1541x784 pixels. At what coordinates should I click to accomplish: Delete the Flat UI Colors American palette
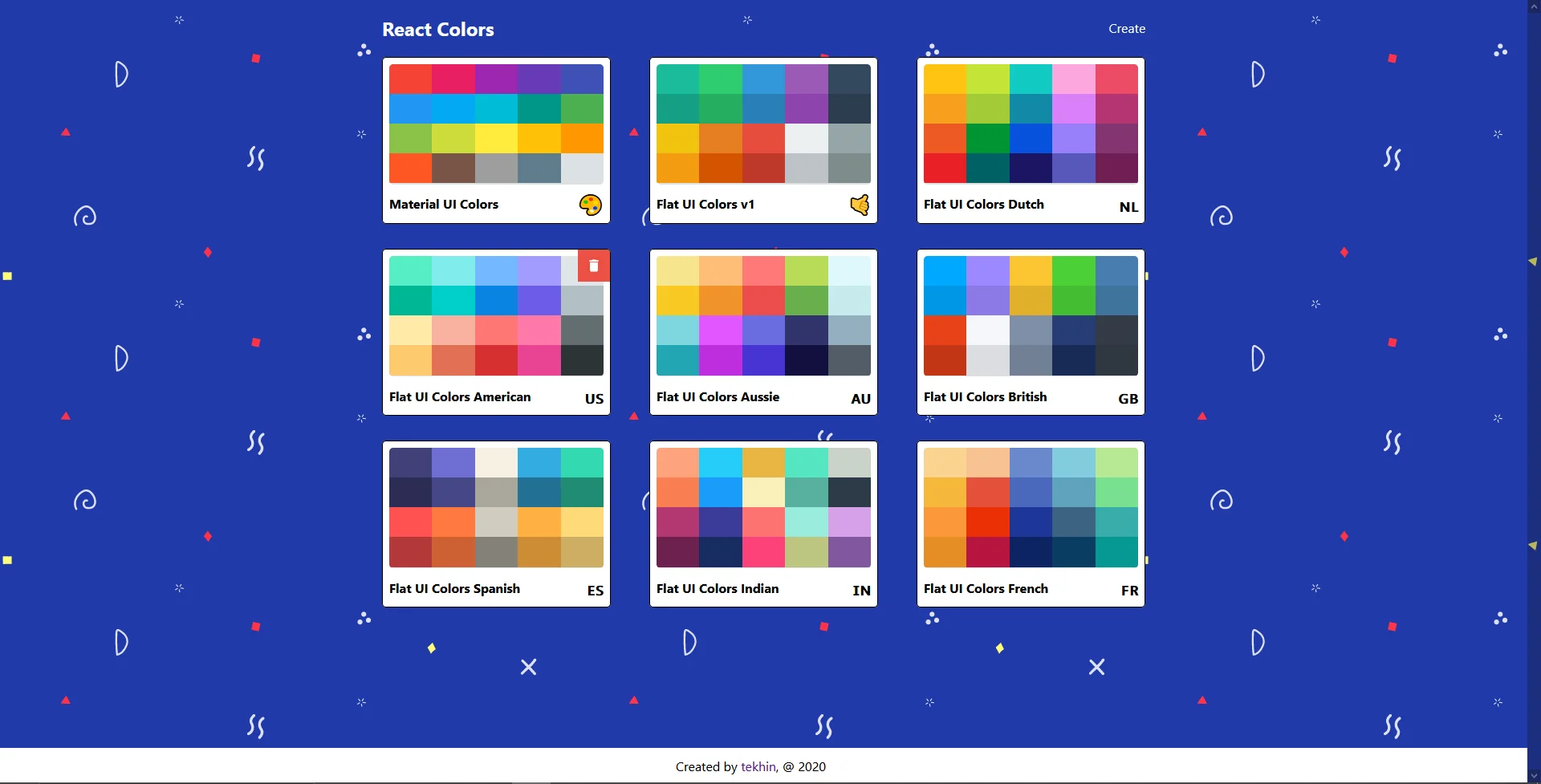594,266
